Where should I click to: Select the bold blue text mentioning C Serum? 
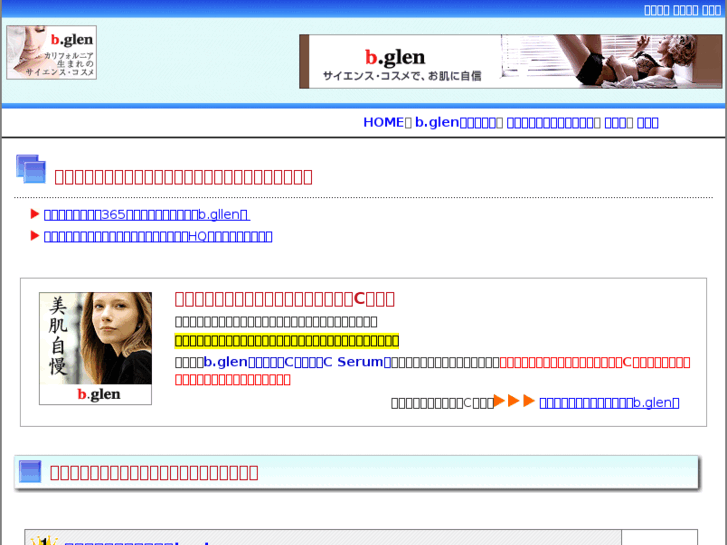(297, 362)
